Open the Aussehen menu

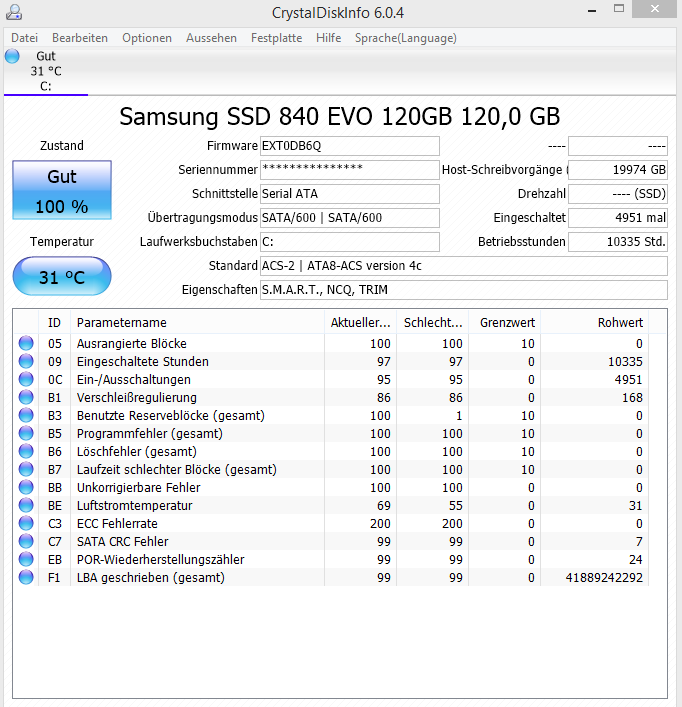coord(211,38)
